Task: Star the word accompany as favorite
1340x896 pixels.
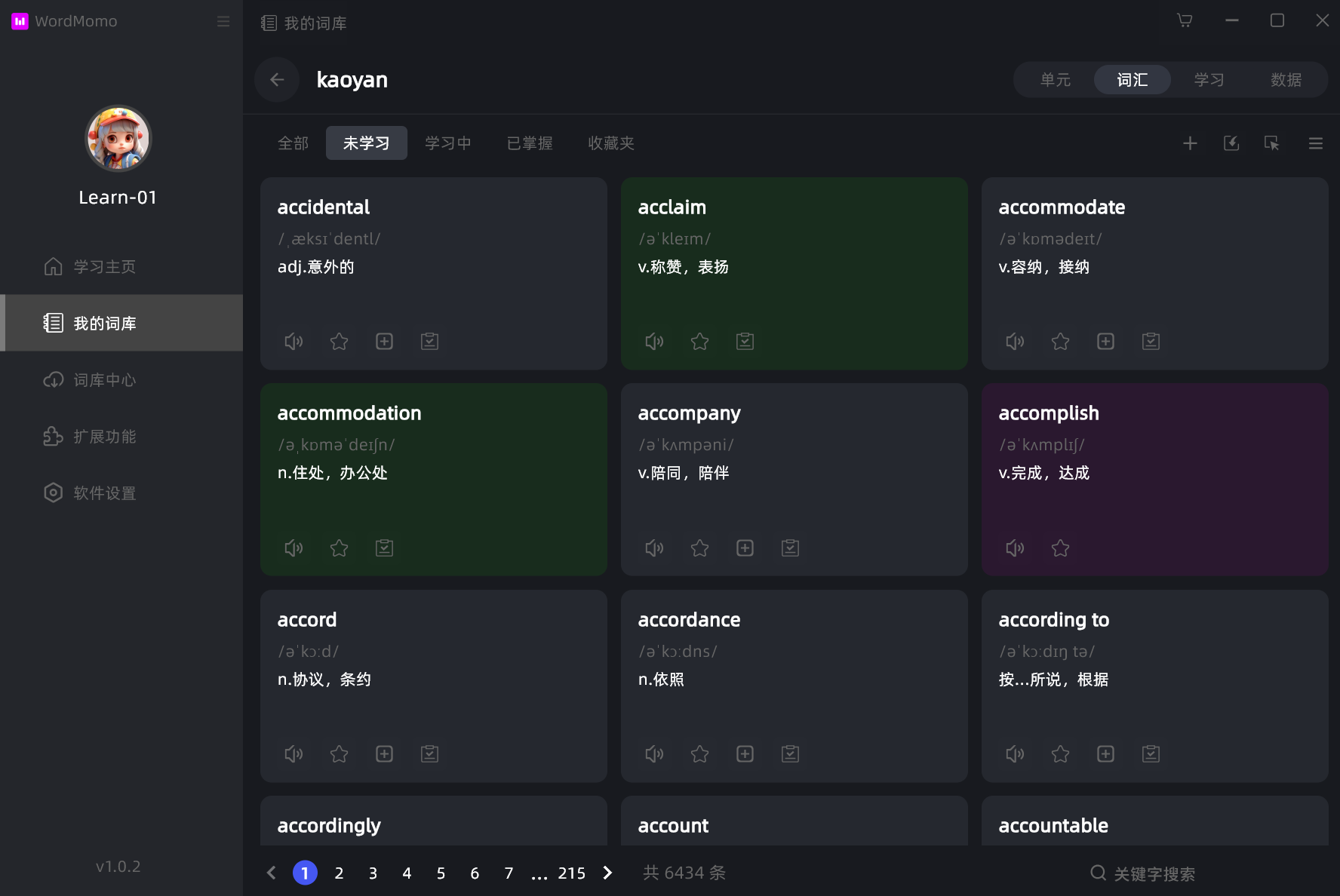Action: 699,548
